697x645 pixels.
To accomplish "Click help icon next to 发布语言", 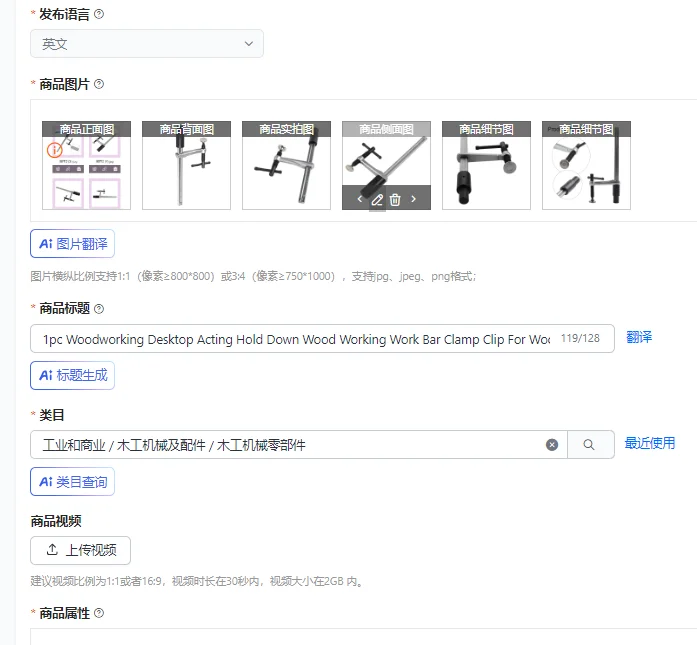I will [99, 14].
